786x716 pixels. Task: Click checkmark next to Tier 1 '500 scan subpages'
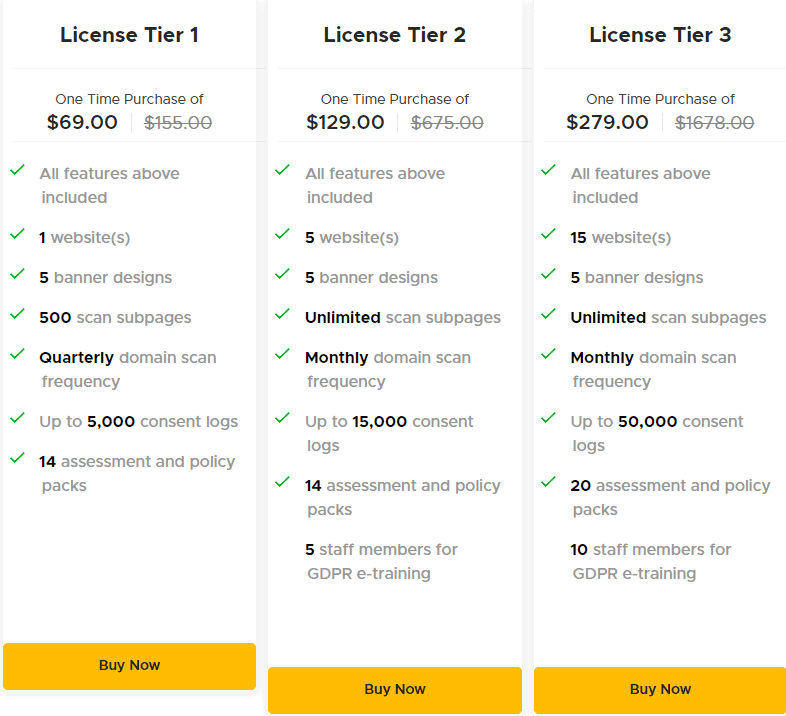[x=17, y=314]
